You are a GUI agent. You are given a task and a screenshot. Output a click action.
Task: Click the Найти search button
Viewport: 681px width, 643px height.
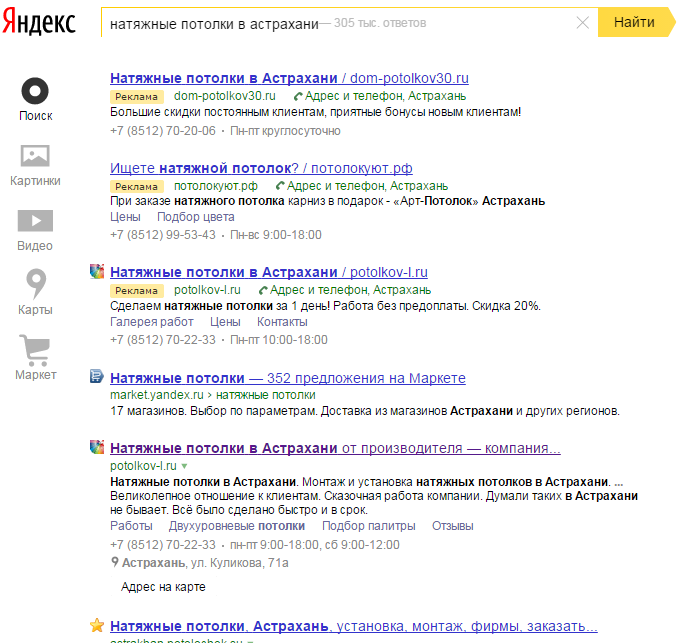(636, 22)
